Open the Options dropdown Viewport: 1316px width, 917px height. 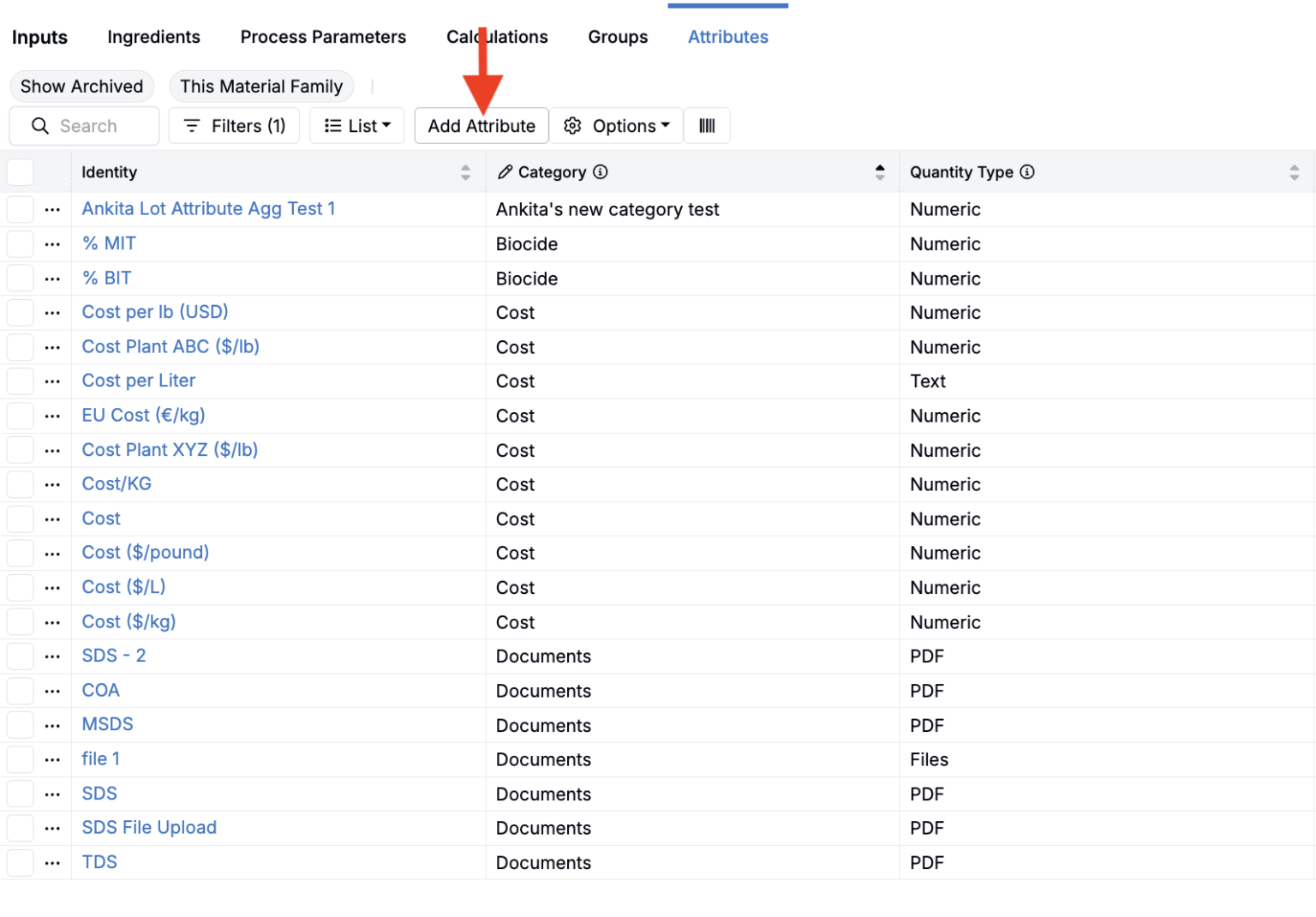tap(617, 126)
